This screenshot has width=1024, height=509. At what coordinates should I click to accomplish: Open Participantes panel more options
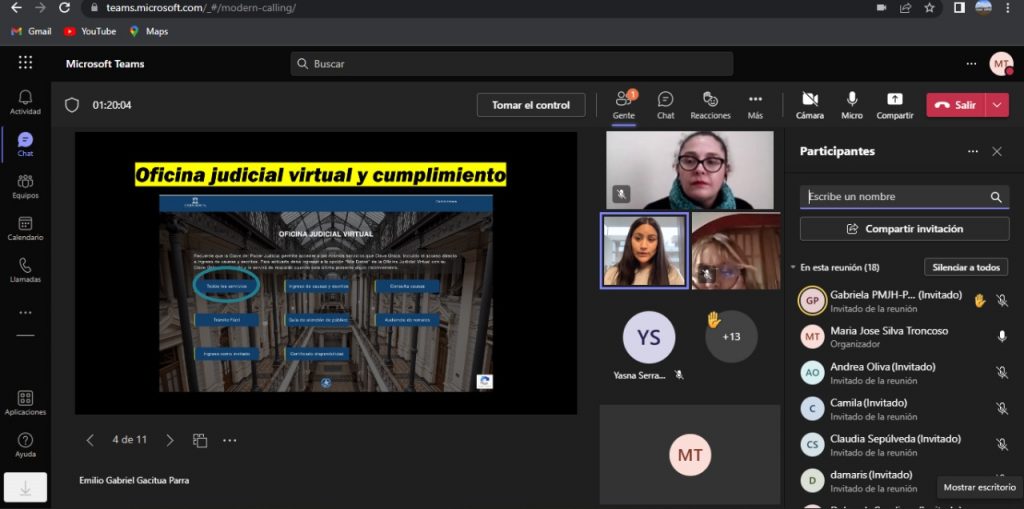coord(973,152)
